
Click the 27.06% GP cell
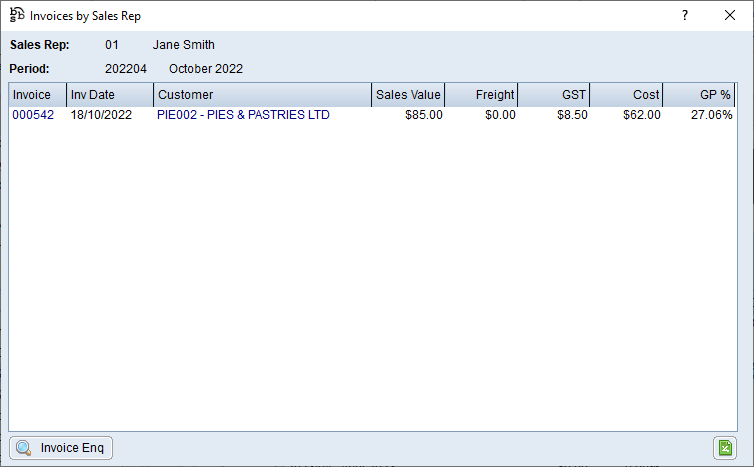(712, 115)
